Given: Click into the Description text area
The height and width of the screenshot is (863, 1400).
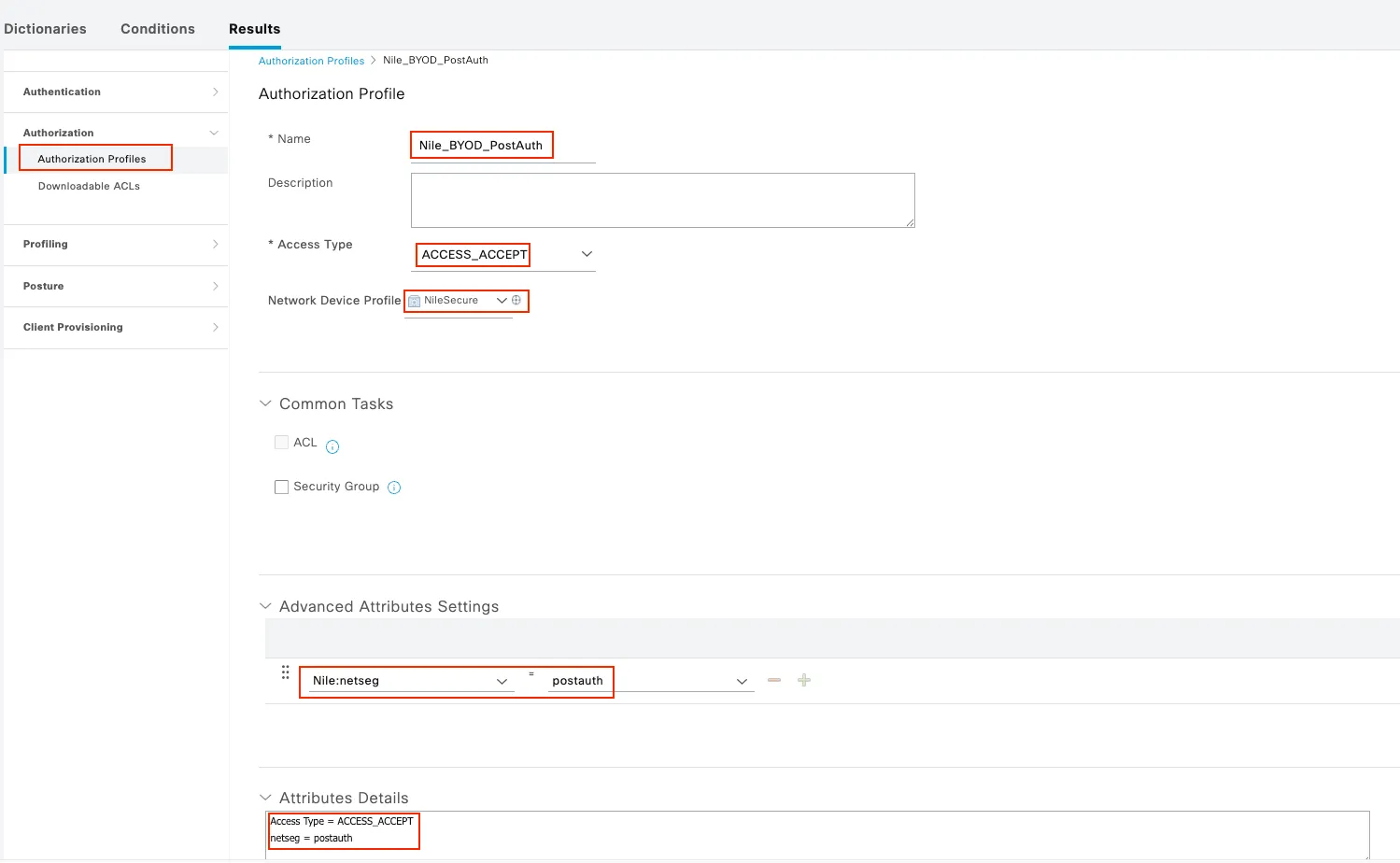Looking at the screenshot, I should point(663,200).
